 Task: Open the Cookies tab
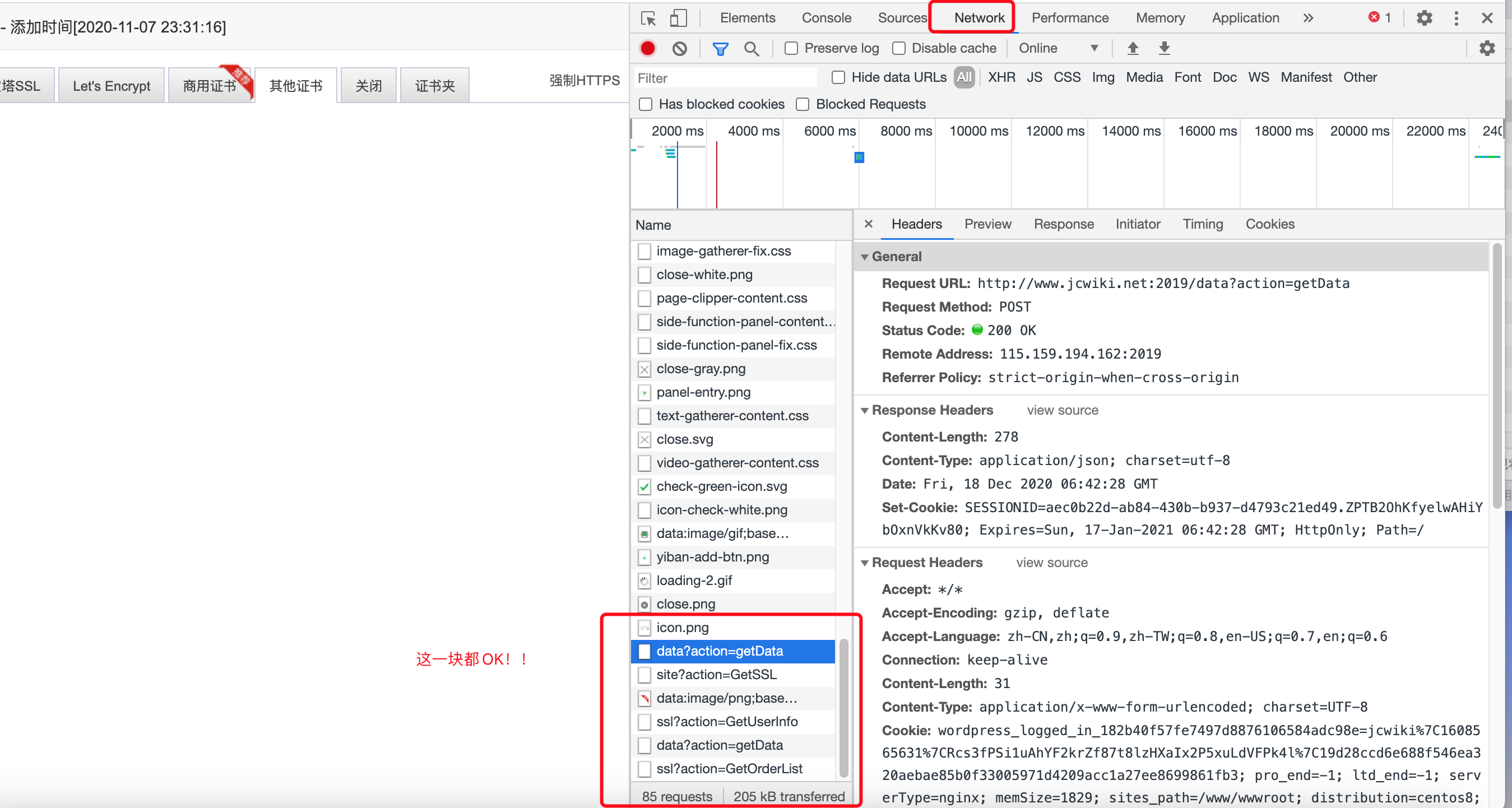pos(1269,224)
